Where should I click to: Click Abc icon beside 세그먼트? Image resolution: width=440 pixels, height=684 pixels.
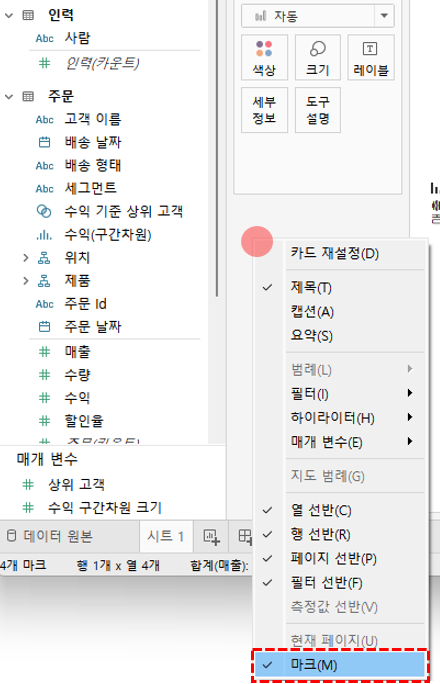click(x=44, y=189)
